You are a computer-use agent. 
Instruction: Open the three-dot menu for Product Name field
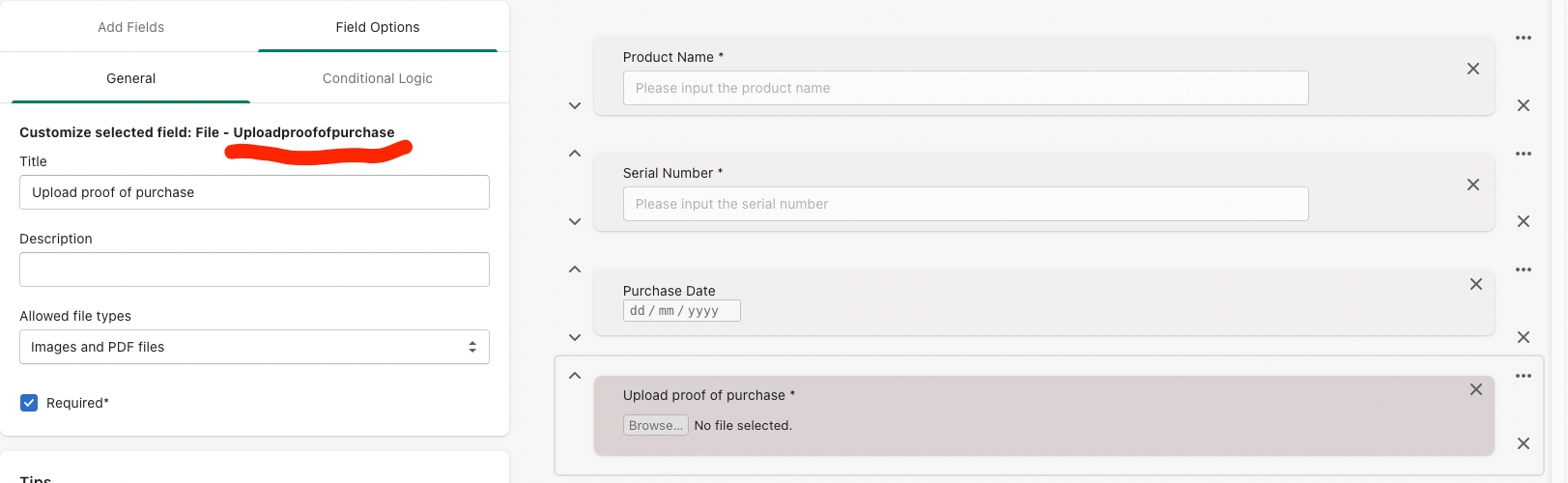pos(1523,38)
